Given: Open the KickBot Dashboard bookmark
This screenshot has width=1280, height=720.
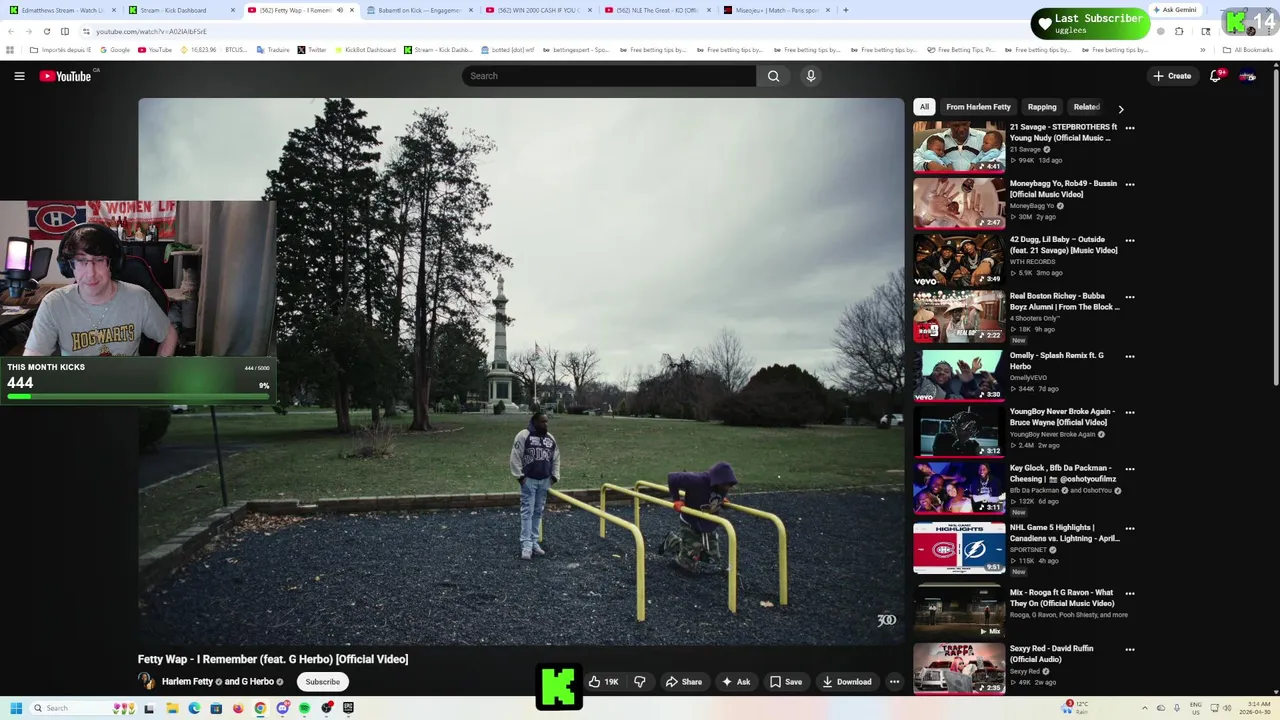Looking at the screenshot, I should pyautogui.click(x=365, y=50).
